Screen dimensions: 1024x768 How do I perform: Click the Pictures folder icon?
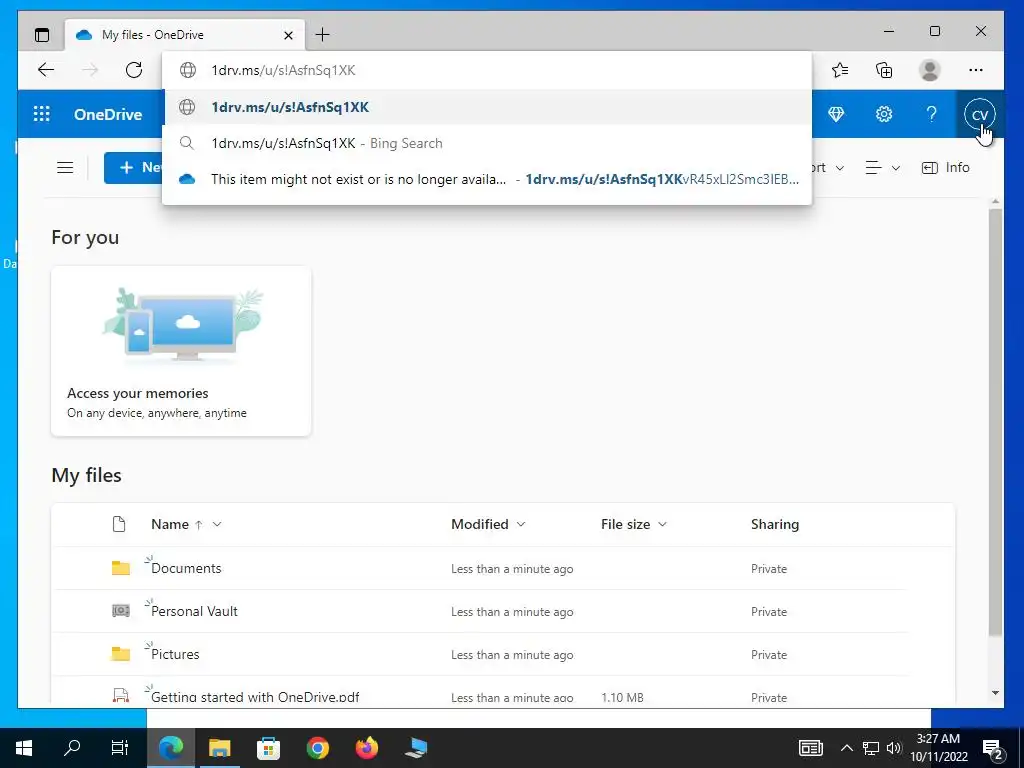(121, 654)
